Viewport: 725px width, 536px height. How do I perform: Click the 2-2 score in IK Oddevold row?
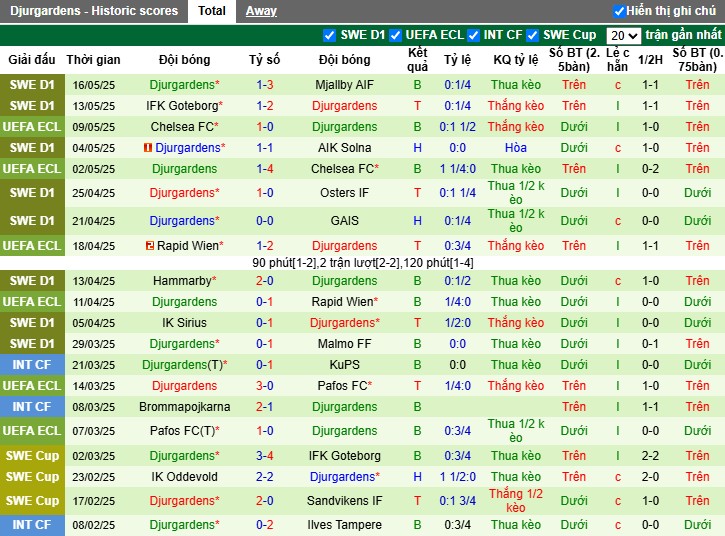[x=265, y=477]
